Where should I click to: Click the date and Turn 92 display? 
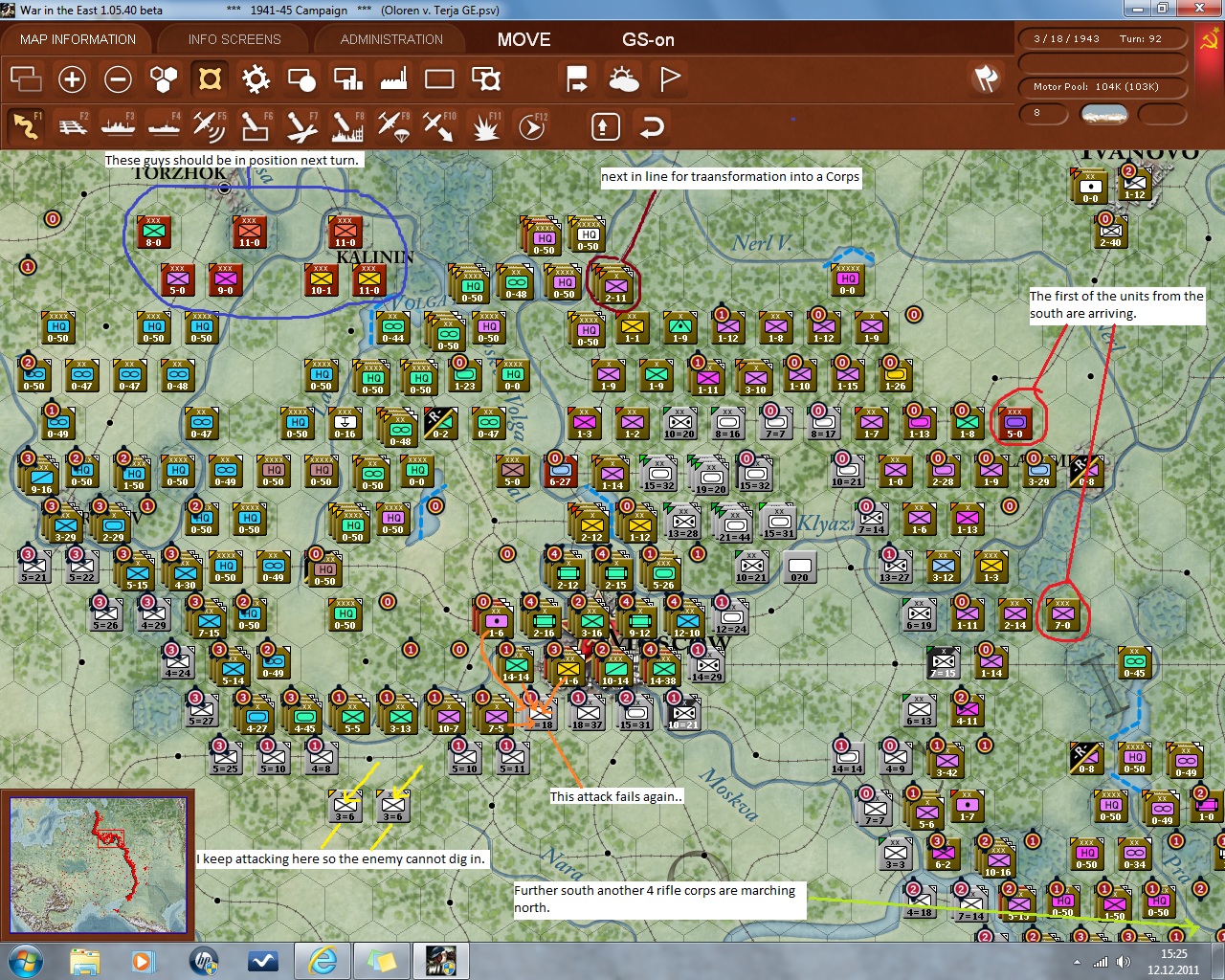point(1102,39)
